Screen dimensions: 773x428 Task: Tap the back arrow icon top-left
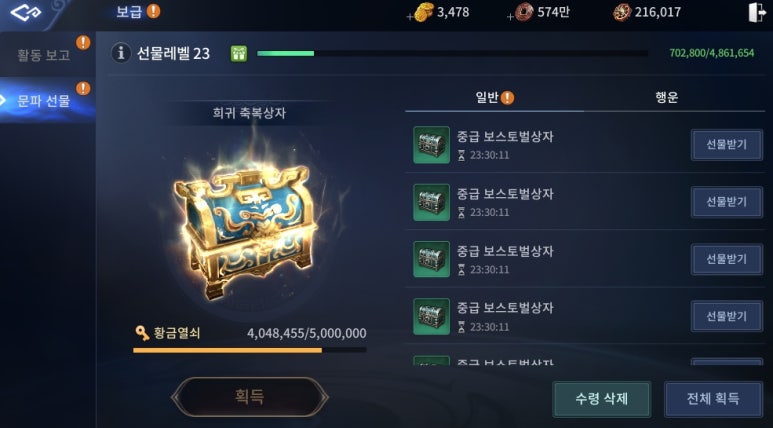[x=26, y=12]
